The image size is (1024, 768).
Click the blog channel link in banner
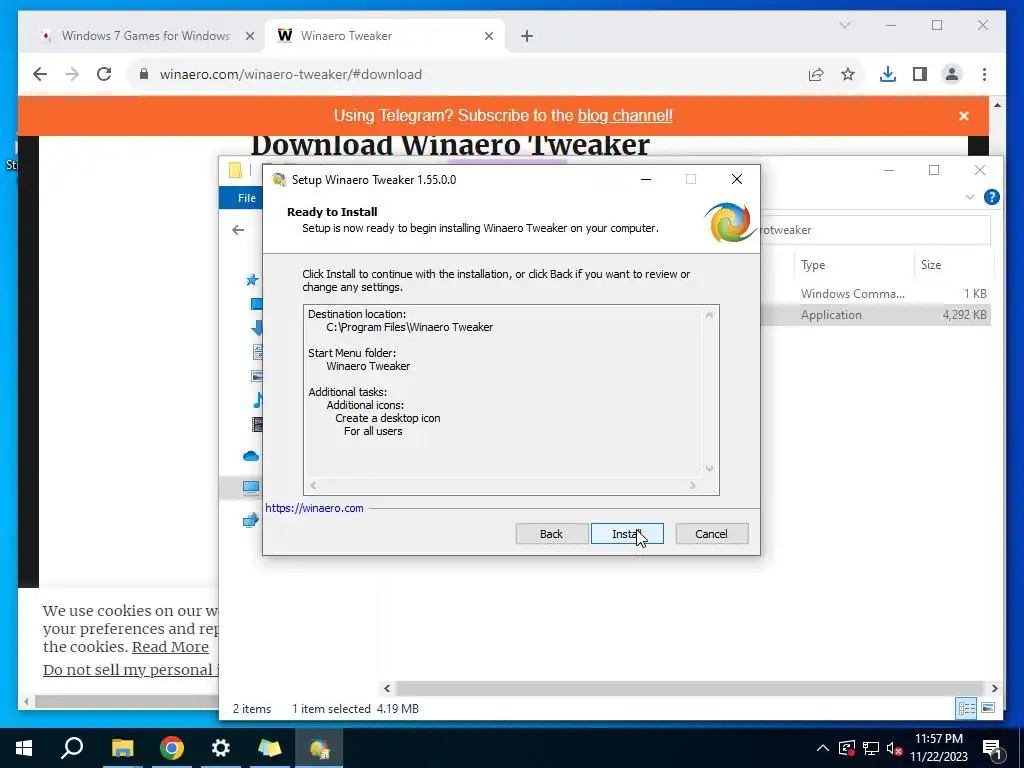(625, 116)
